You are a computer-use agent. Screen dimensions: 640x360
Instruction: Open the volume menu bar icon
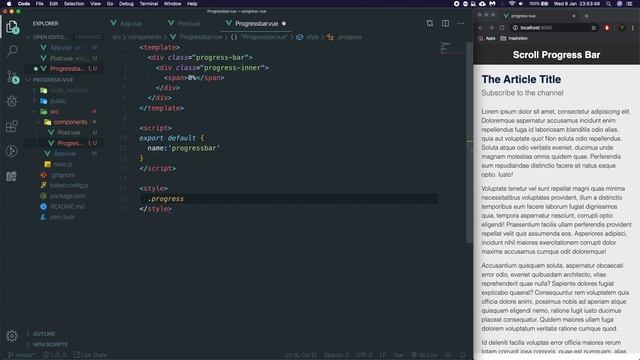coord(521,4)
